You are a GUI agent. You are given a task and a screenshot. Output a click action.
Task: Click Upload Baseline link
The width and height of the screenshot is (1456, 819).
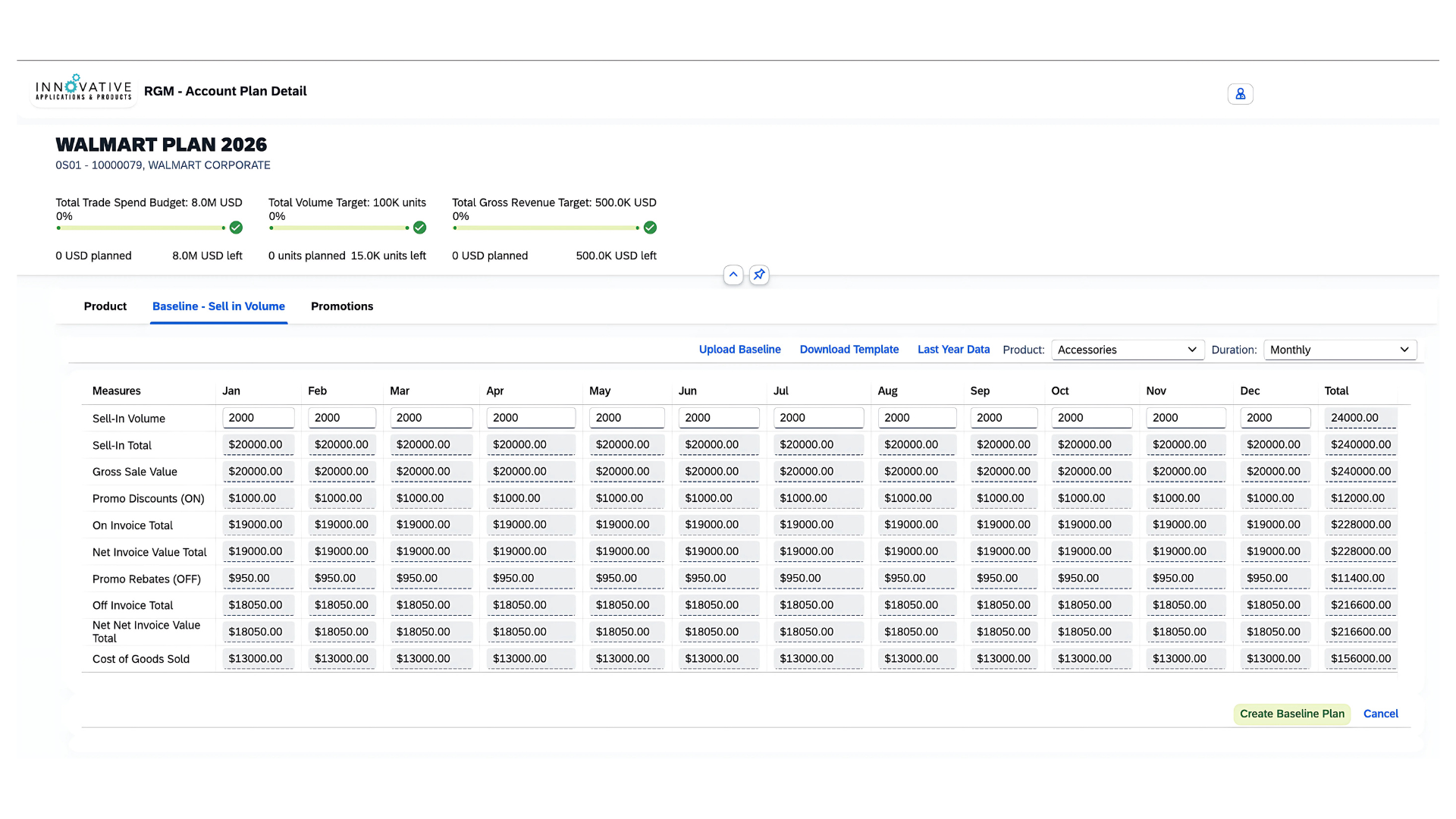tap(739, 350)
